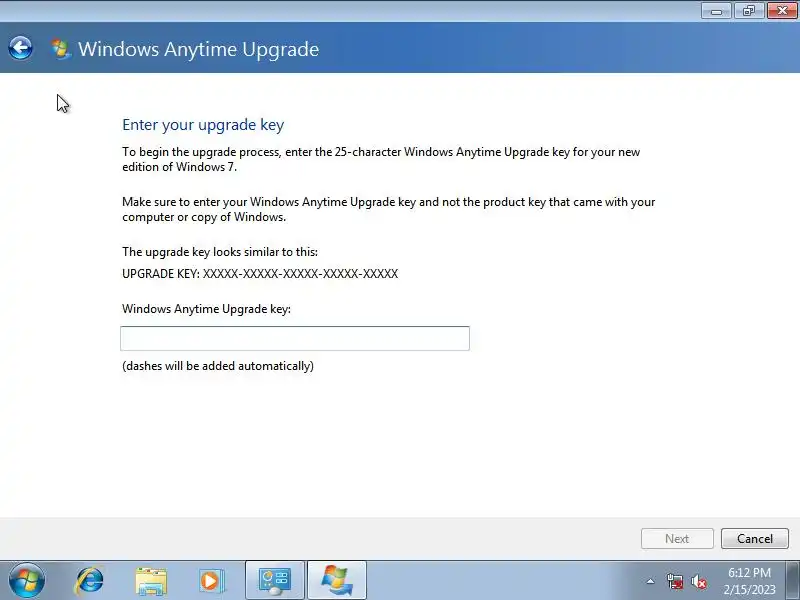Restore down the window
800x600 pixels.
(748, 11)
